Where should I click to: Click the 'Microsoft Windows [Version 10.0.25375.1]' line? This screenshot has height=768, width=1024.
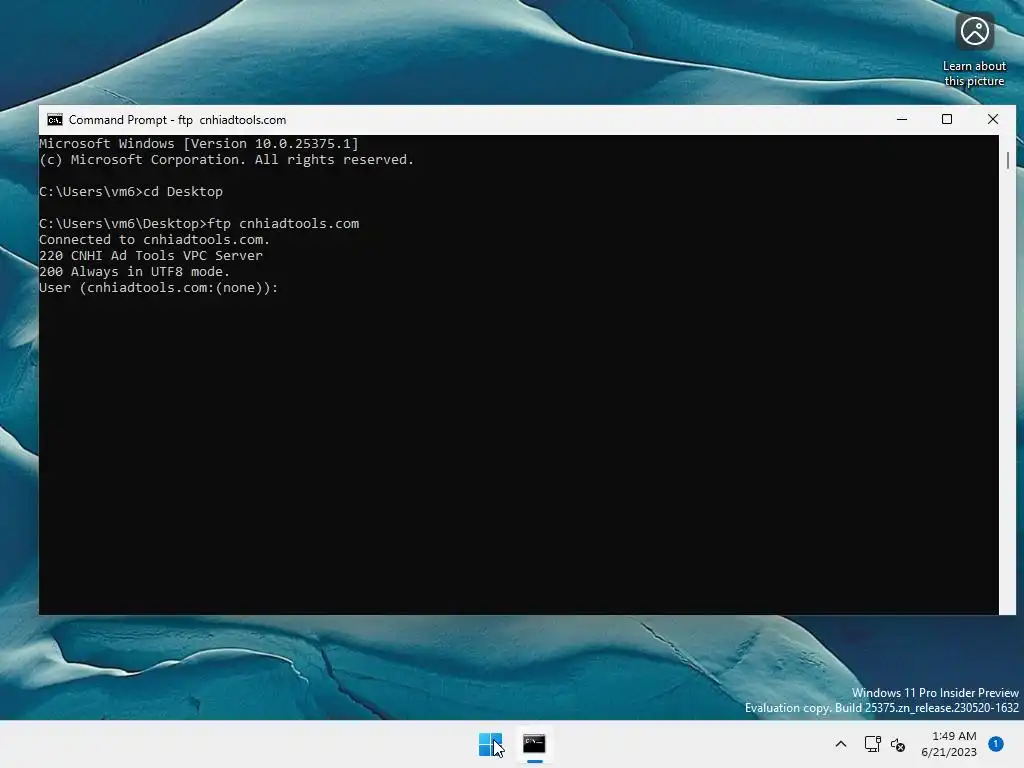coord(199,144)
